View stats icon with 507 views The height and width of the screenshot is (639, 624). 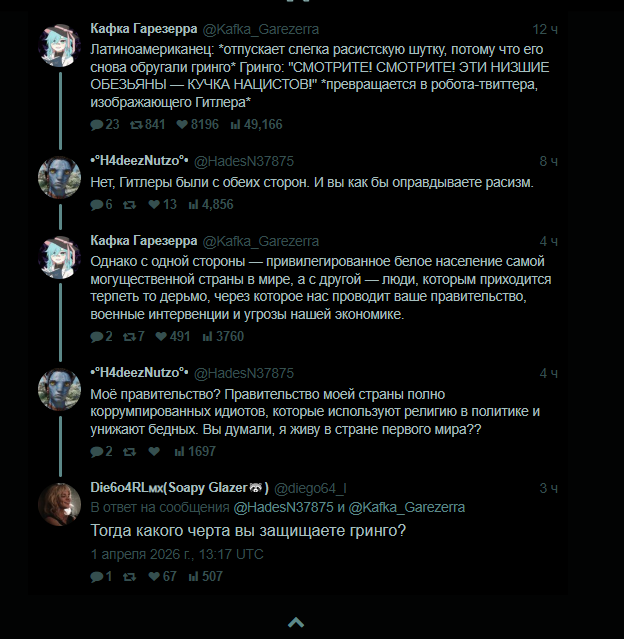tap(193, 576)
